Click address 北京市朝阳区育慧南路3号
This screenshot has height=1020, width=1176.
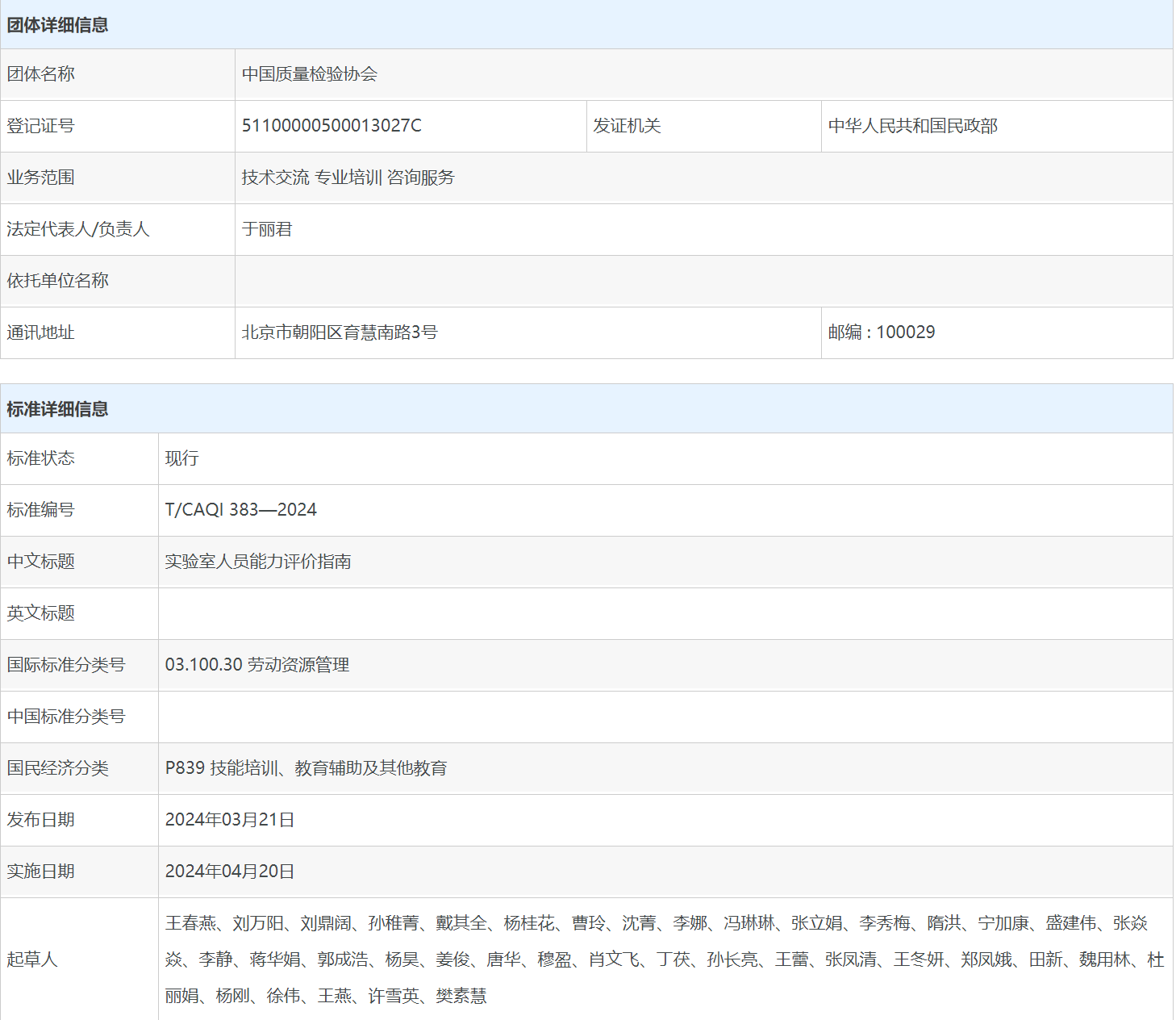[x=340, y=332]
